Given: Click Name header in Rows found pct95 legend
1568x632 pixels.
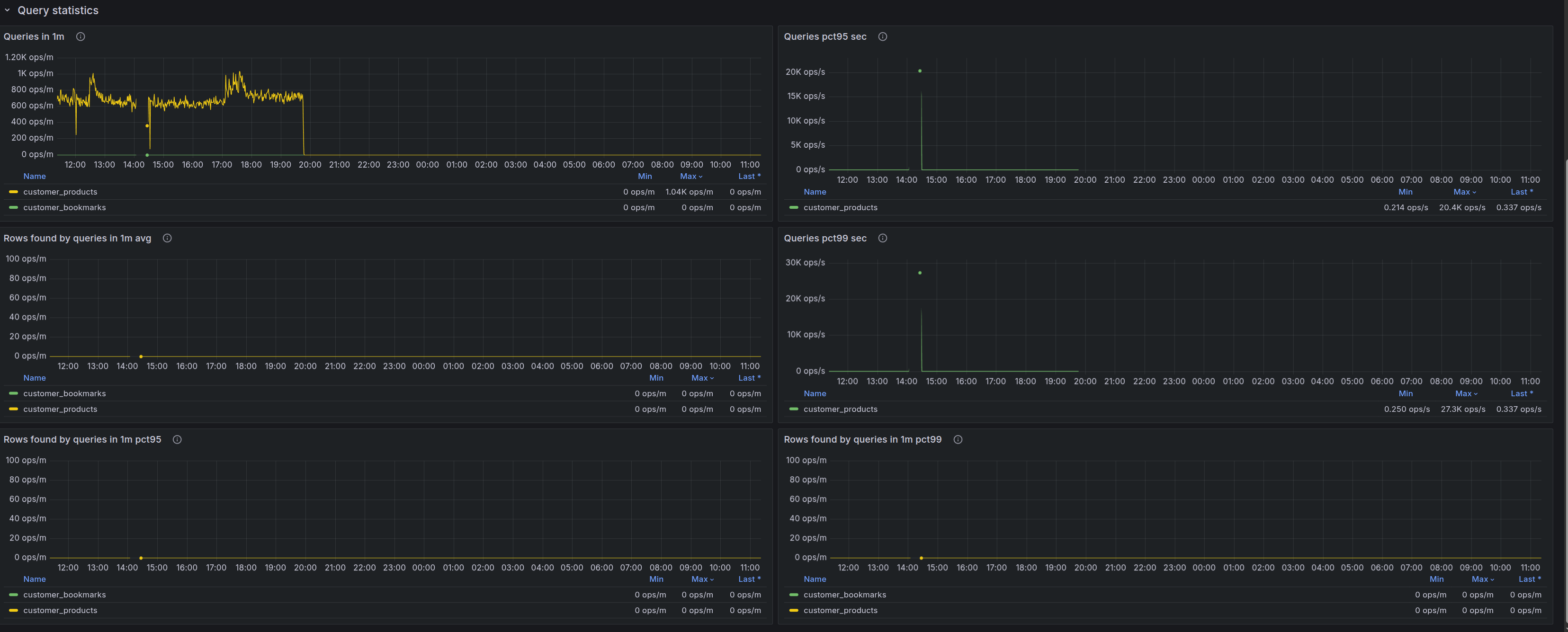Looking at the screenshot, I should (34, 579).
